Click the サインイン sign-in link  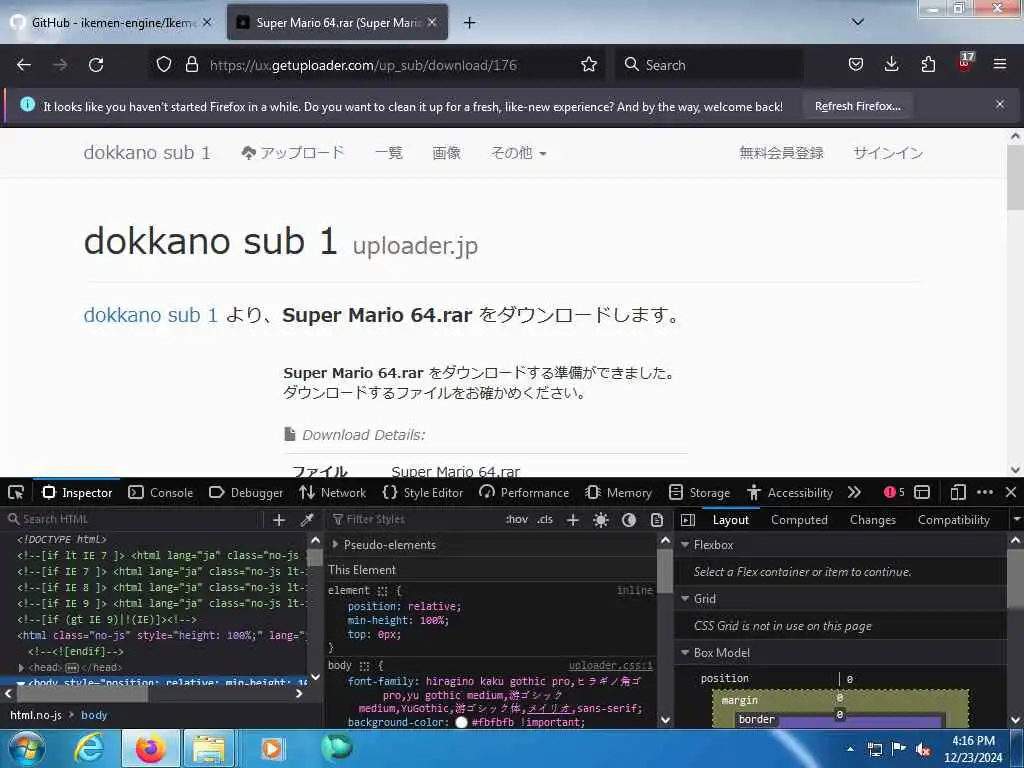[x=888, y=153]
